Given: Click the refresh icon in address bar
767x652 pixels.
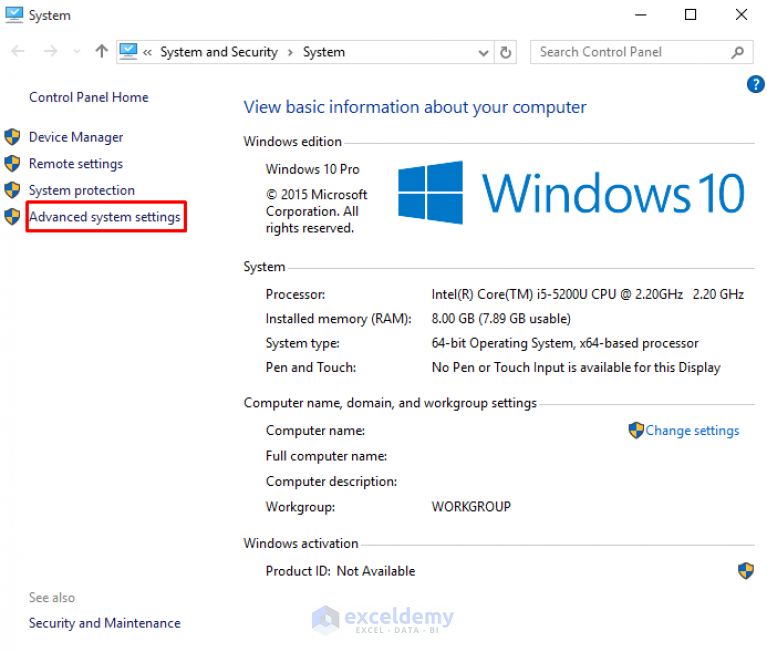Looking at the screenshot, I should [x=505, y=52].
